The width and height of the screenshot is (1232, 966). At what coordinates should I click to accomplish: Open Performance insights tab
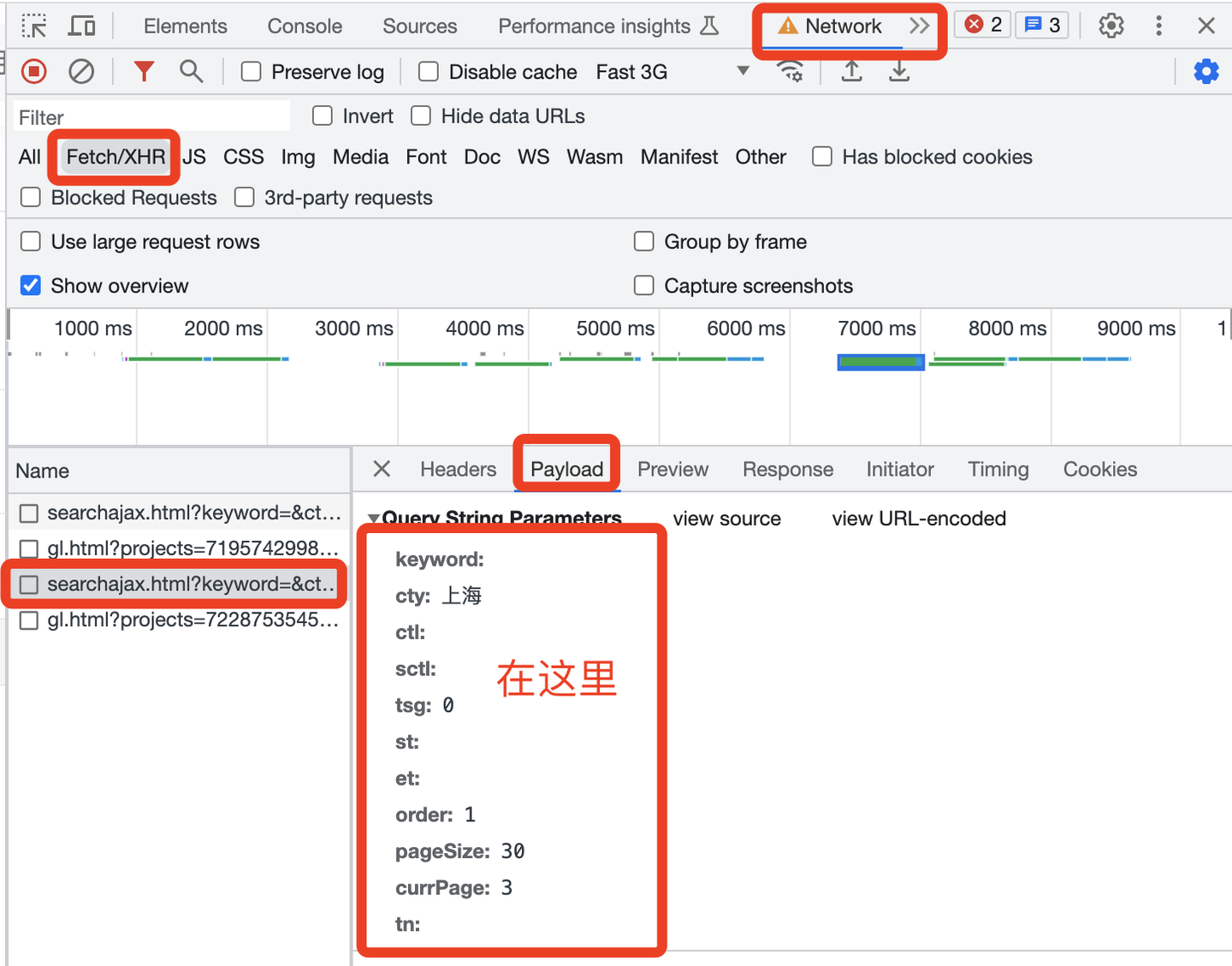(x=608, y=27)
